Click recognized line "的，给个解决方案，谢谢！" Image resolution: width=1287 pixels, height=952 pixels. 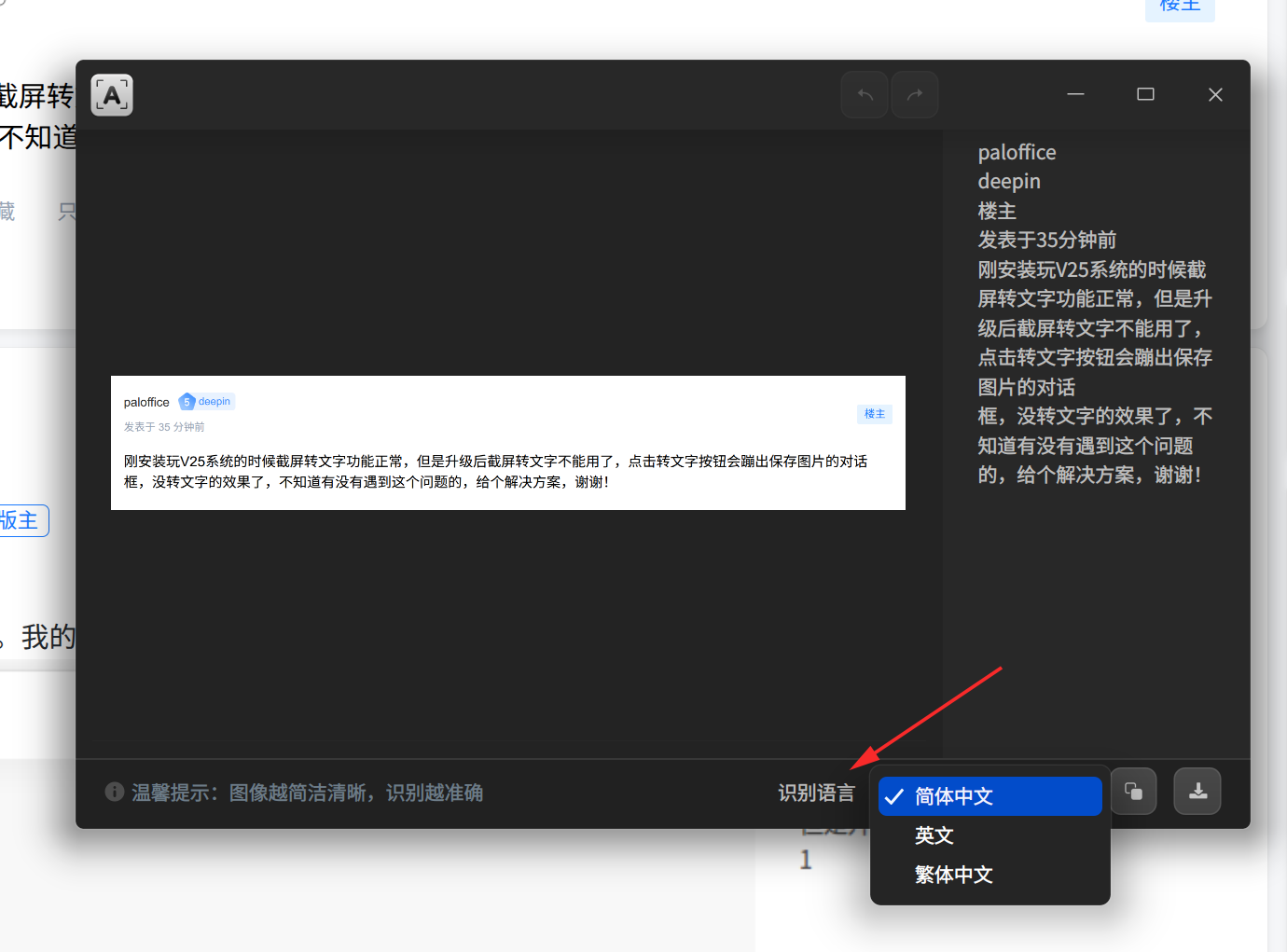point(1090,475)
